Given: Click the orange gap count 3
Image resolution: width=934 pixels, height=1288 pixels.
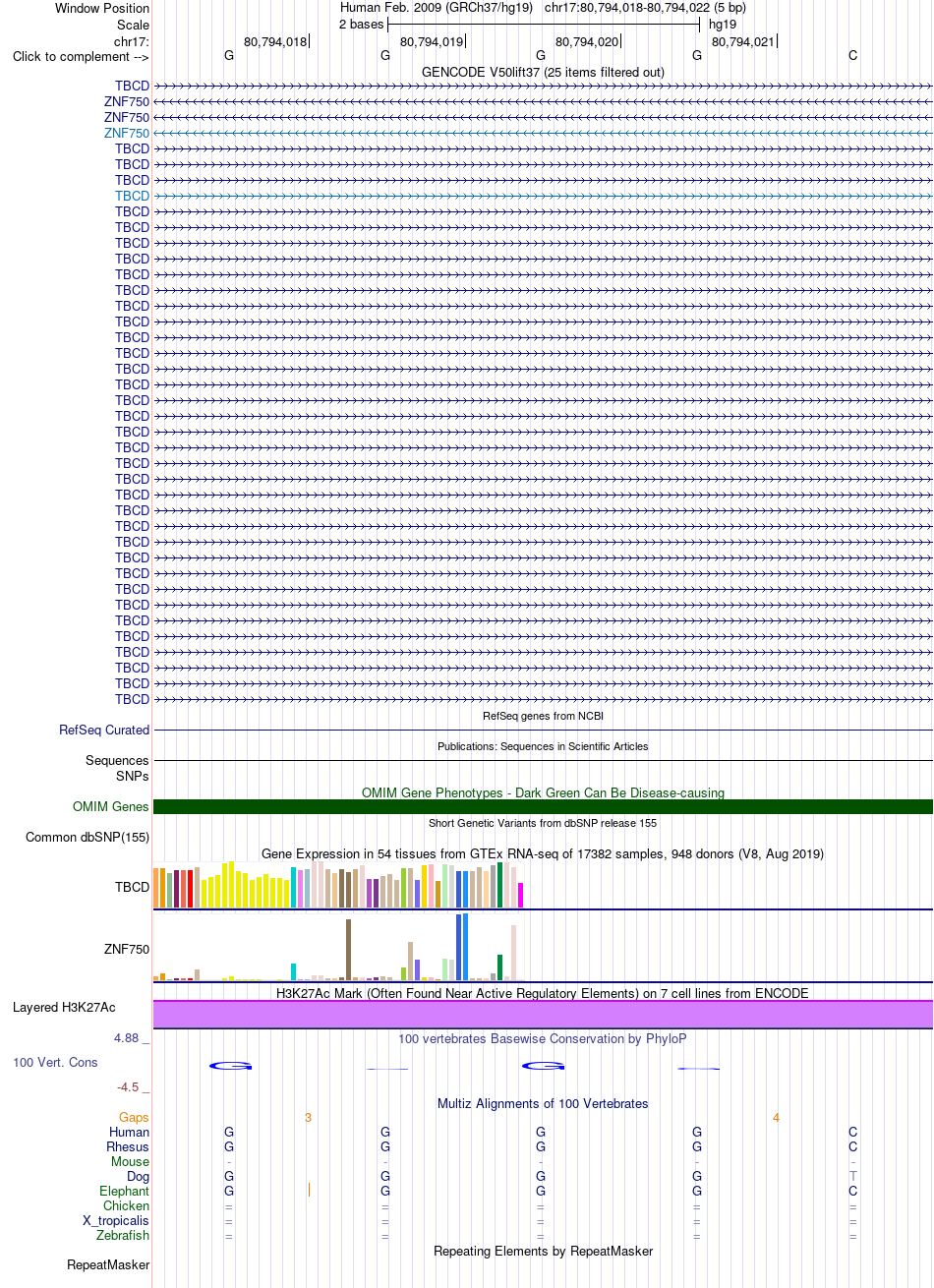Looking at the screenshot, I should pyautogui.click(x=308, y=1118).
